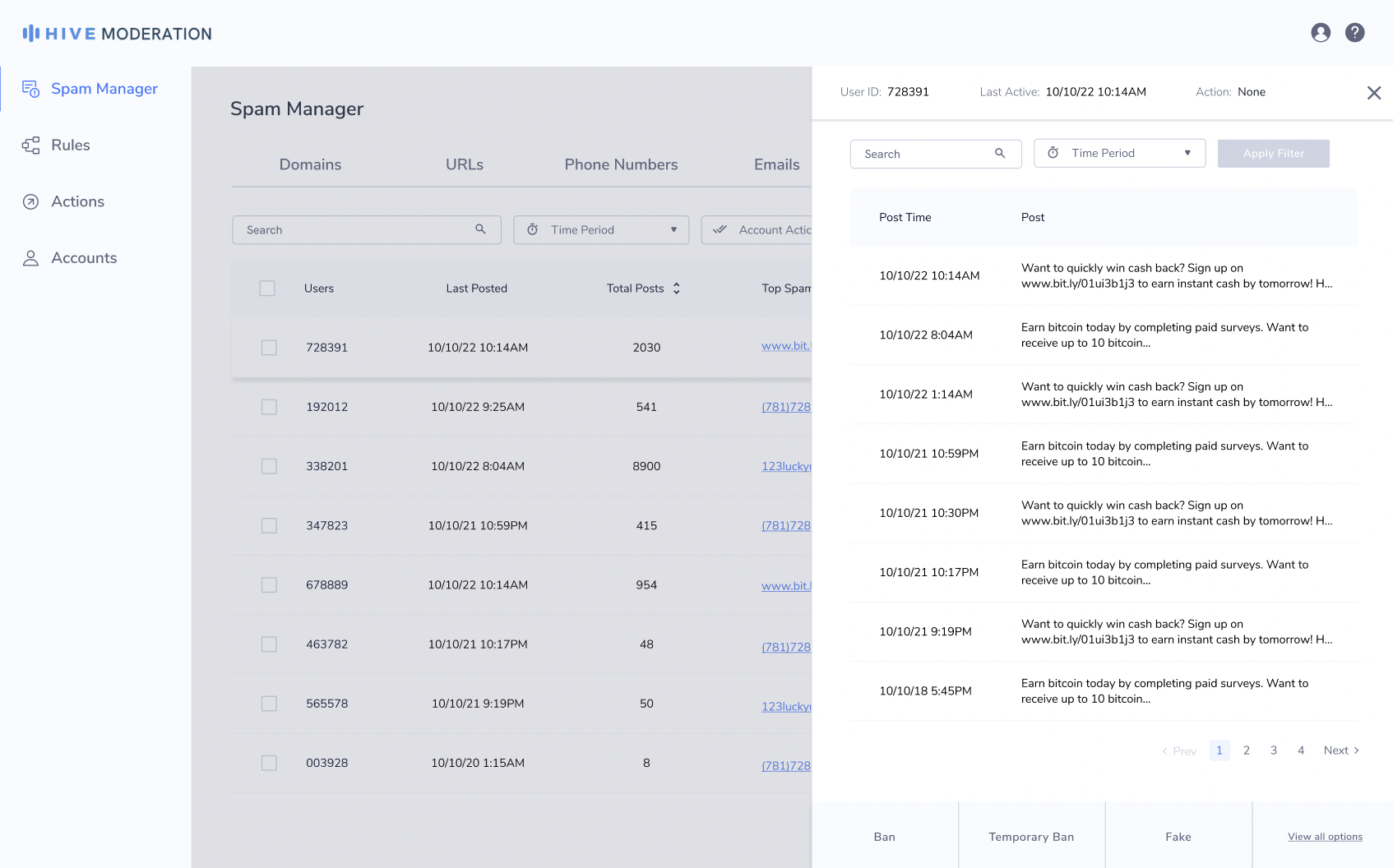
Task: Click the Accounts sidebar icon
Action: pyautogui.click(x=30, y=258)
